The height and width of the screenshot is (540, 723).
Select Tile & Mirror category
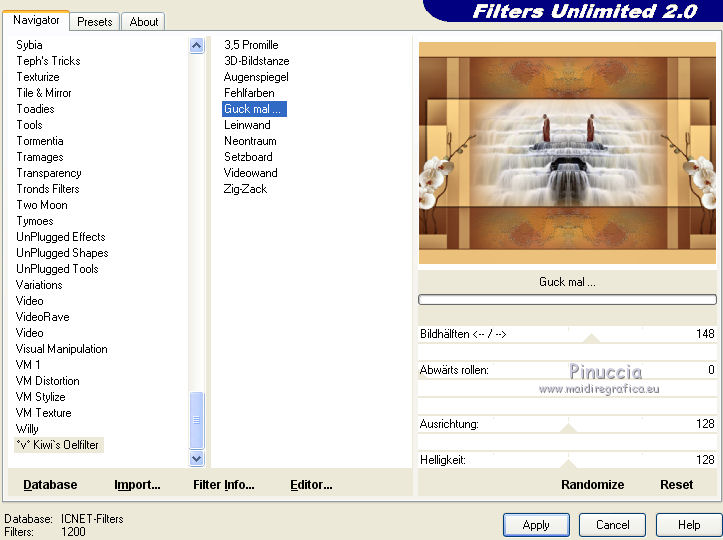coord(44,93)
